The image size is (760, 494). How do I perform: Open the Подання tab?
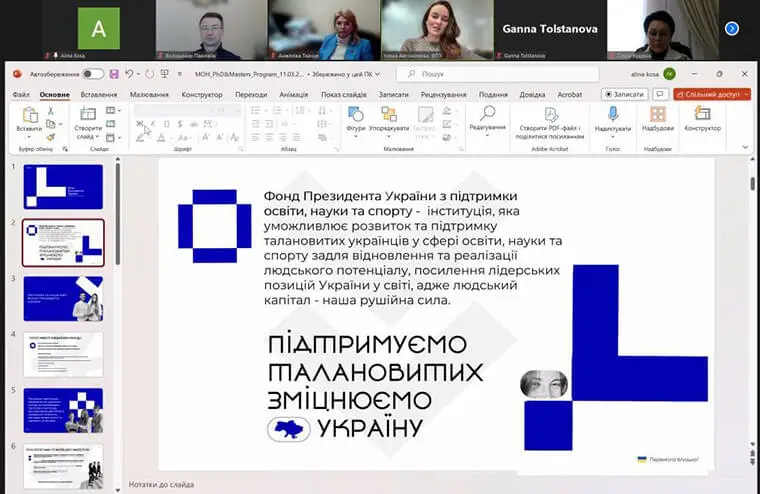[x=493, y=95]
